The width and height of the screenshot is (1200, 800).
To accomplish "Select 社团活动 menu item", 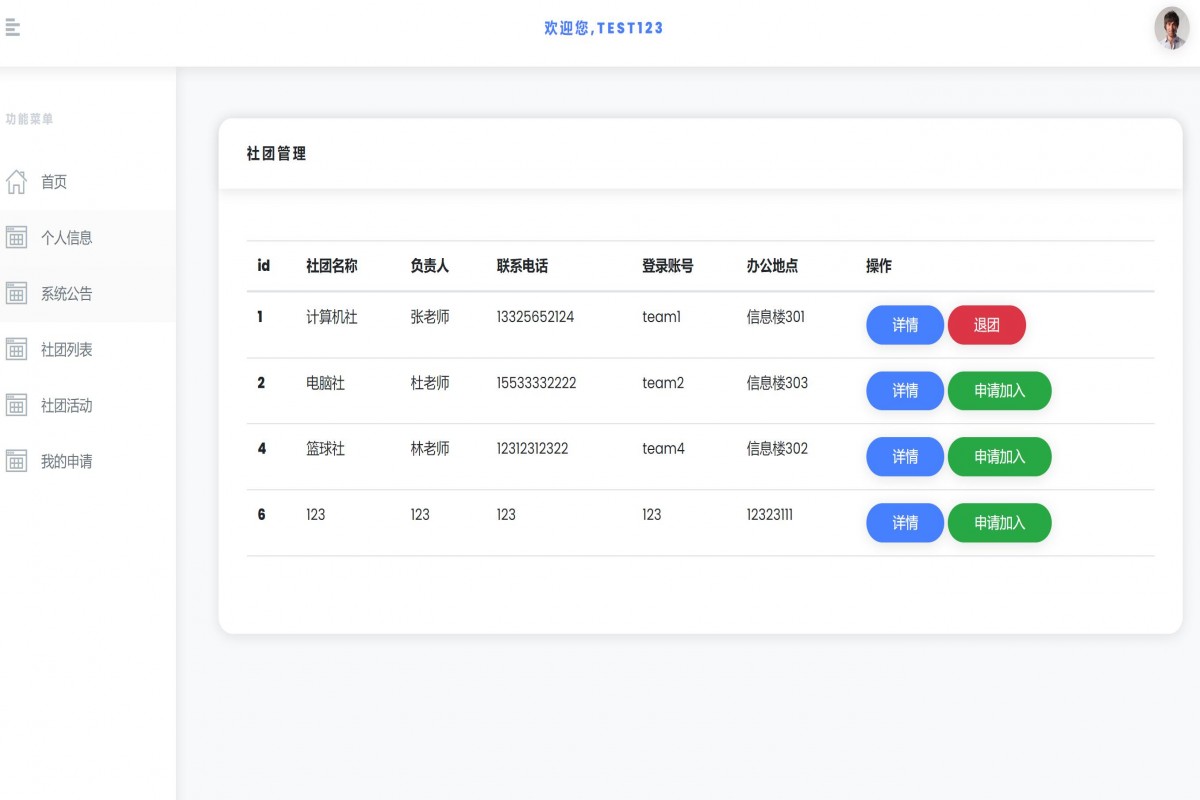I will pyautogui.click(x=66, y=404).
